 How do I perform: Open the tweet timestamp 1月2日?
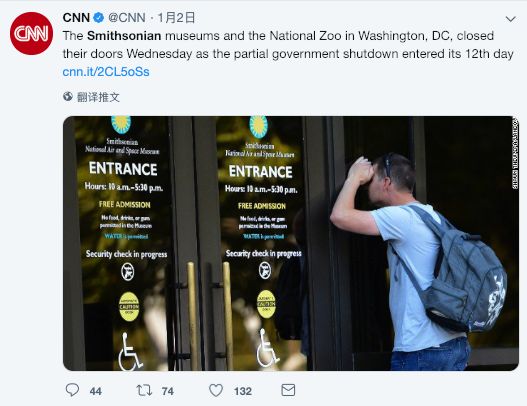pos(176,17)
